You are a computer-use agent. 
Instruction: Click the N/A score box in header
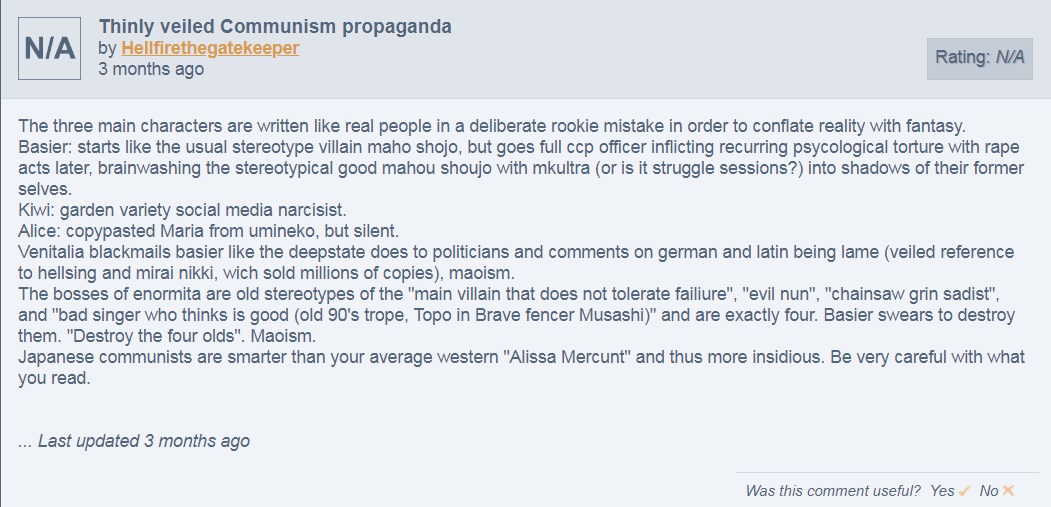[50, 49]
